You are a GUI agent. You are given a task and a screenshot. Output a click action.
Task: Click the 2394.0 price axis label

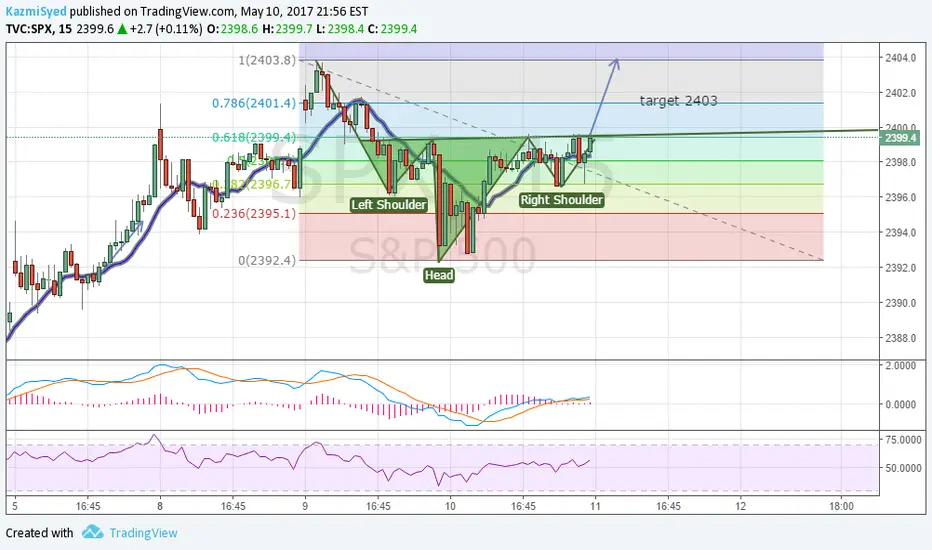[x=900, y=232]
